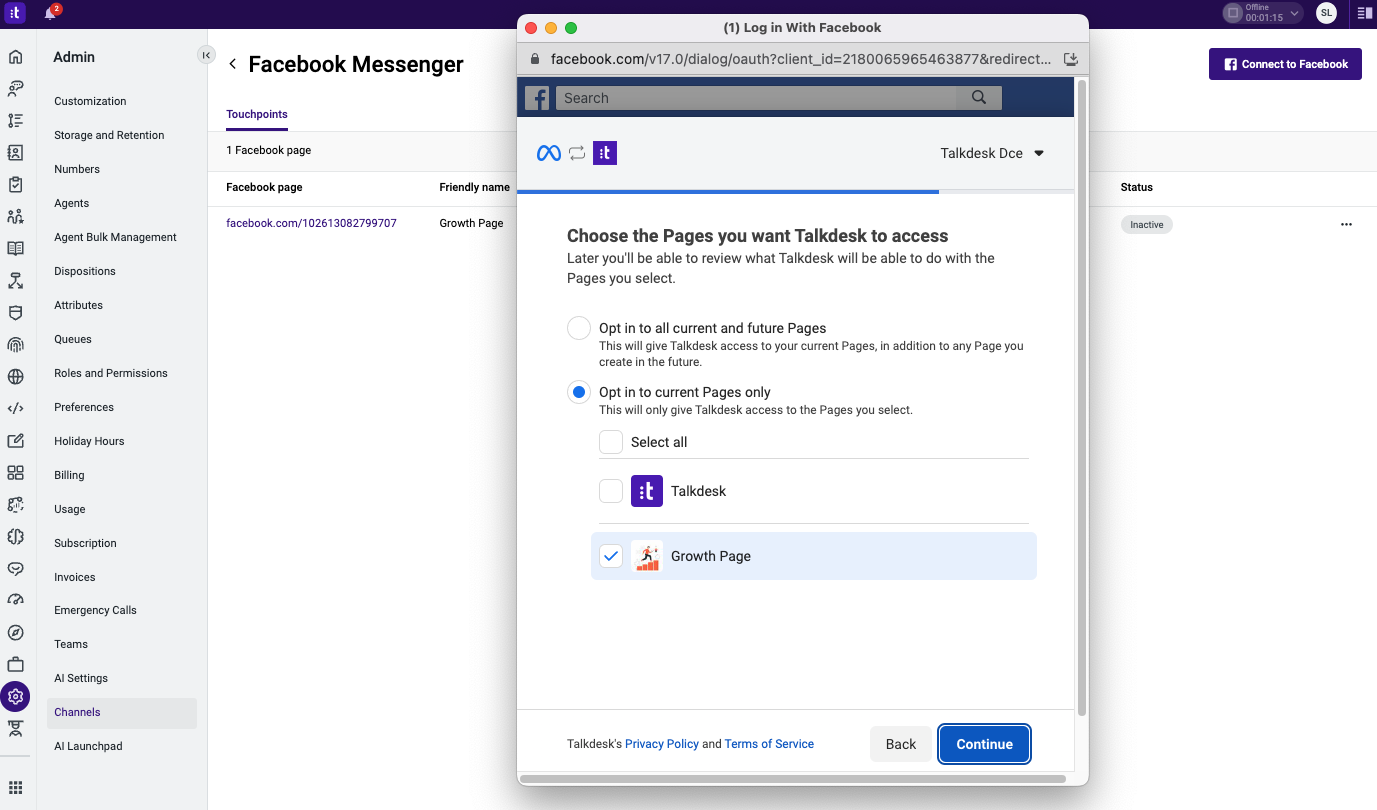The image size is (1377, 810).
Task: Switch to the Touchpoints tab
Action: point(257,114)
